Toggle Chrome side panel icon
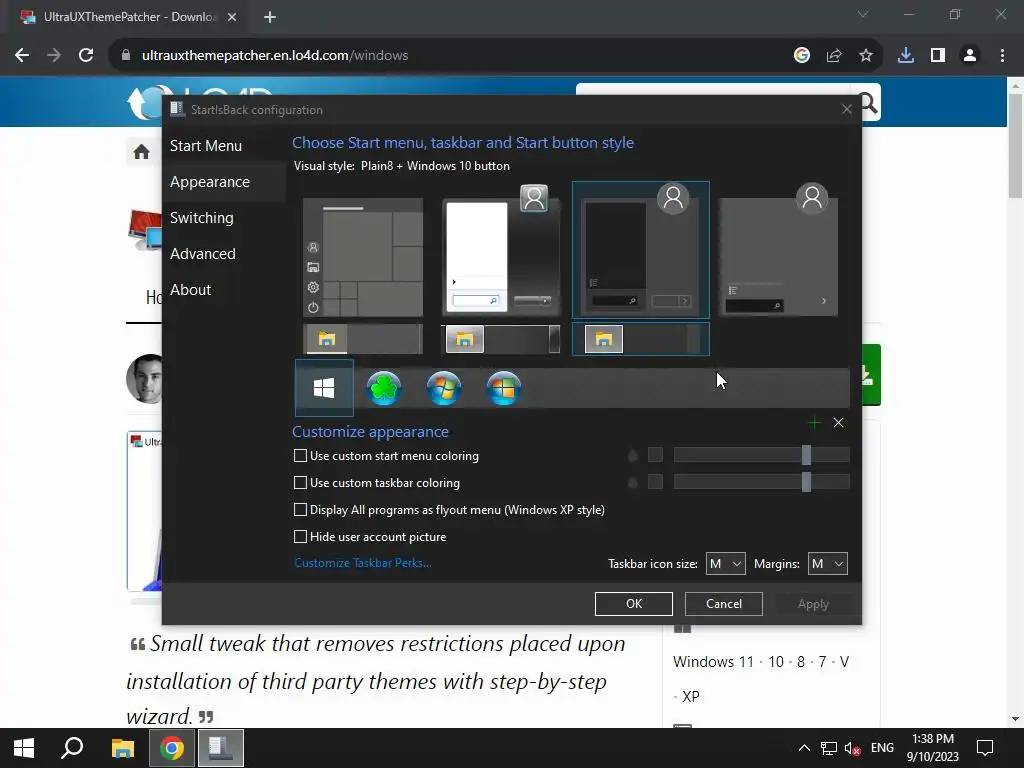Screen dimensions: 1024x768 [x=938, y=56]
